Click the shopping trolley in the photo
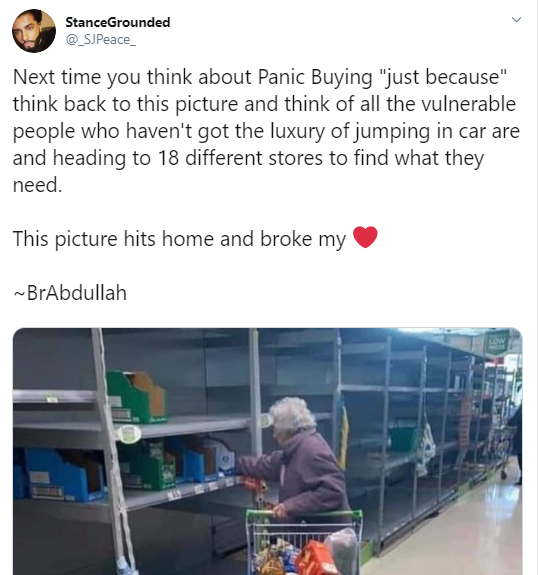The width and height of the screenshot is (539, 575). pyautogui.click(x=304, y=541)
